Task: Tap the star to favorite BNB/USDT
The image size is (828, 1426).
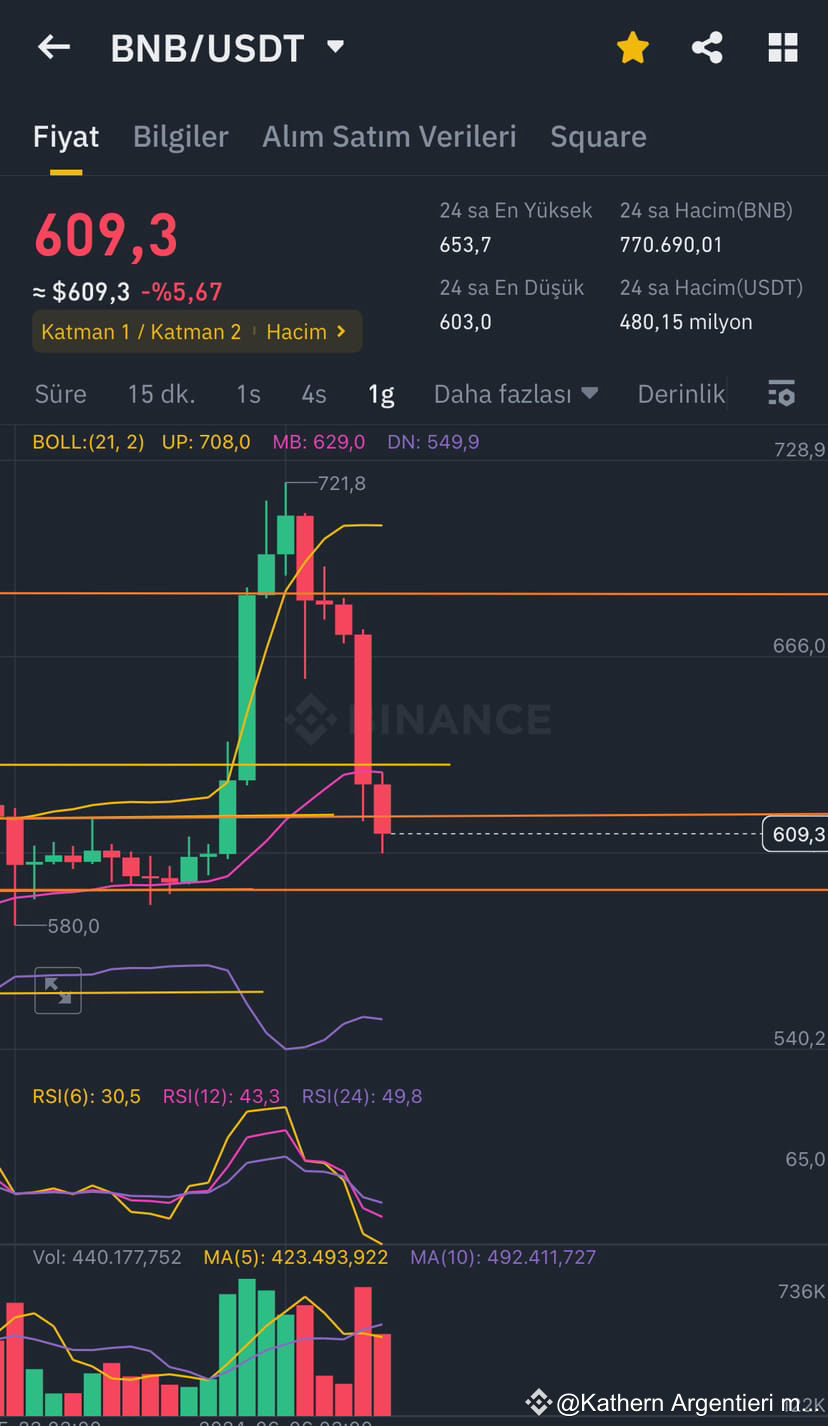Action: 633,47
